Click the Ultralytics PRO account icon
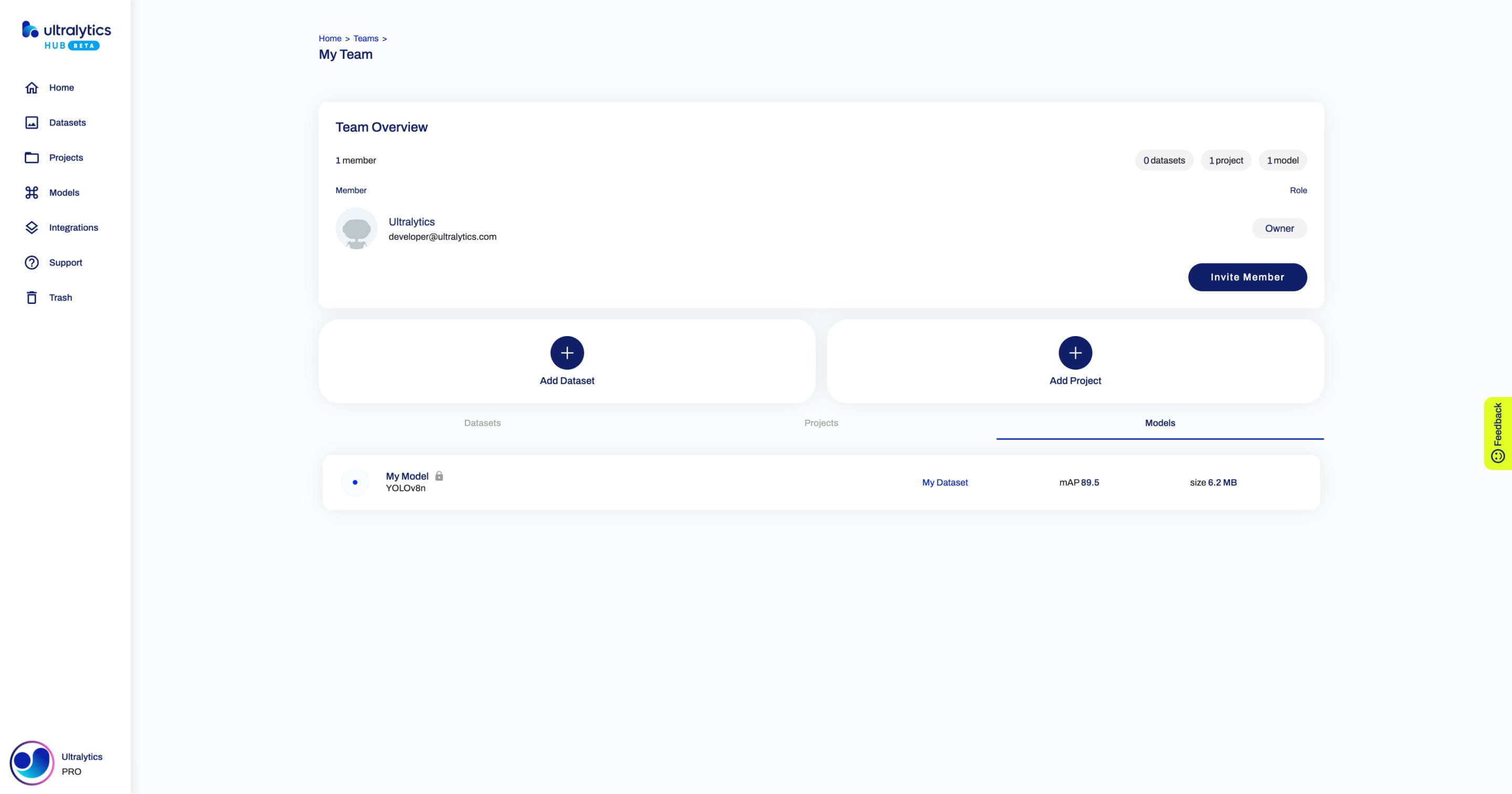Screen dimensions: 1512x794 coord(31,762)
